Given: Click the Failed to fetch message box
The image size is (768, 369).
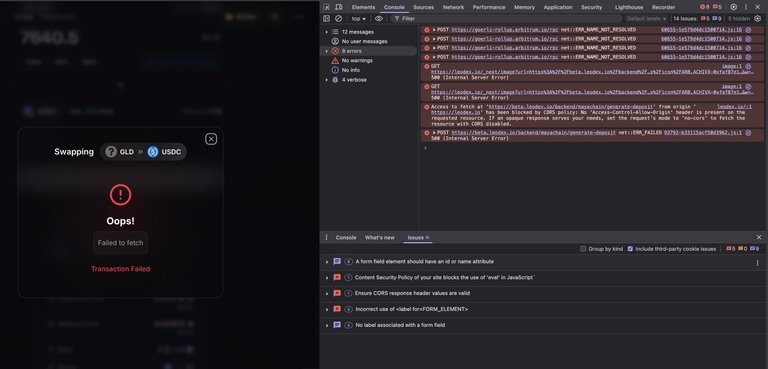Looking at the screenshot, I should click(x=120, y=243).
